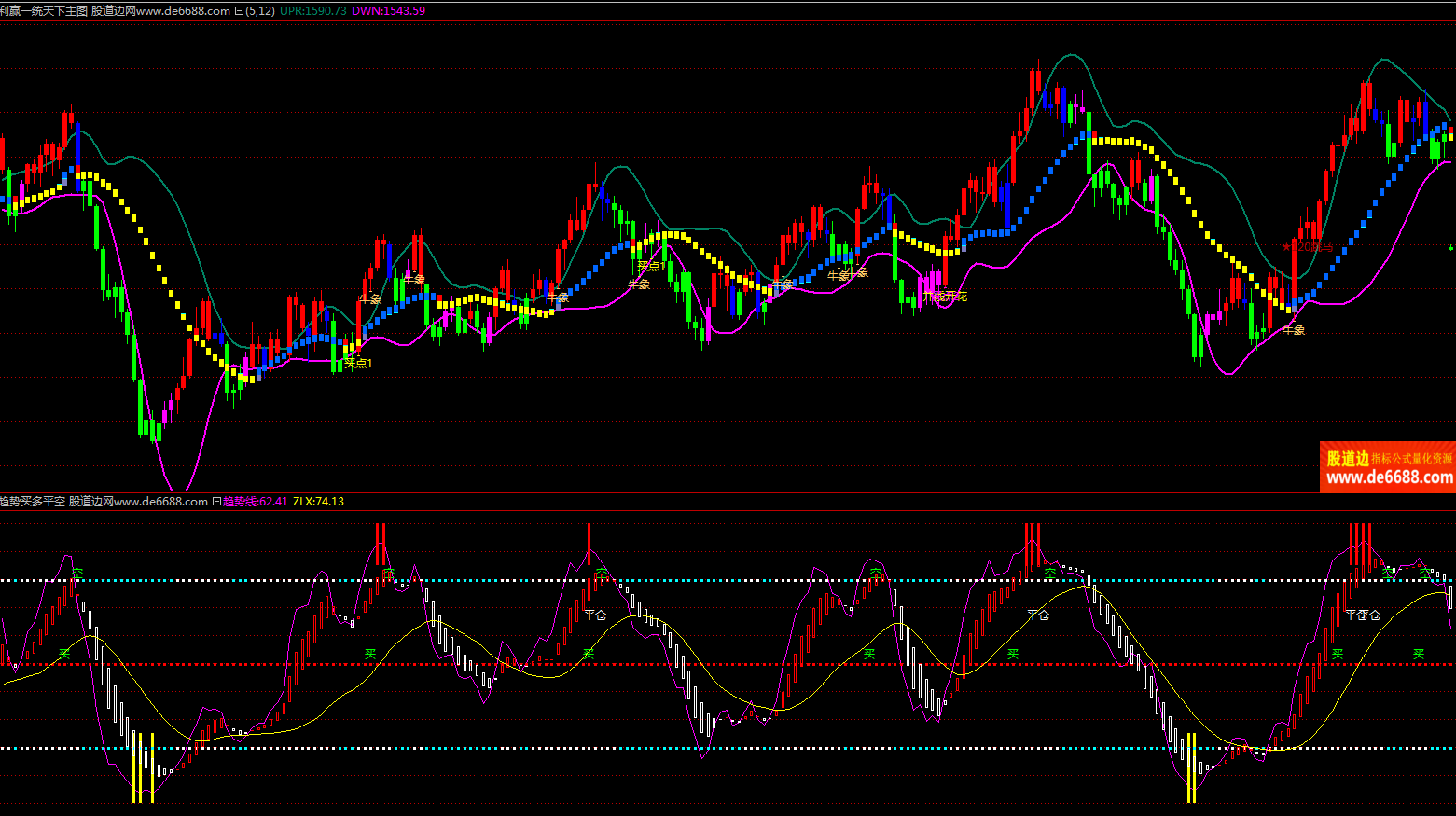Screen dimensions: 1456x816
Task: Click the yellow double bar at the lower panel's right bottom
Action: (1191, 767)
